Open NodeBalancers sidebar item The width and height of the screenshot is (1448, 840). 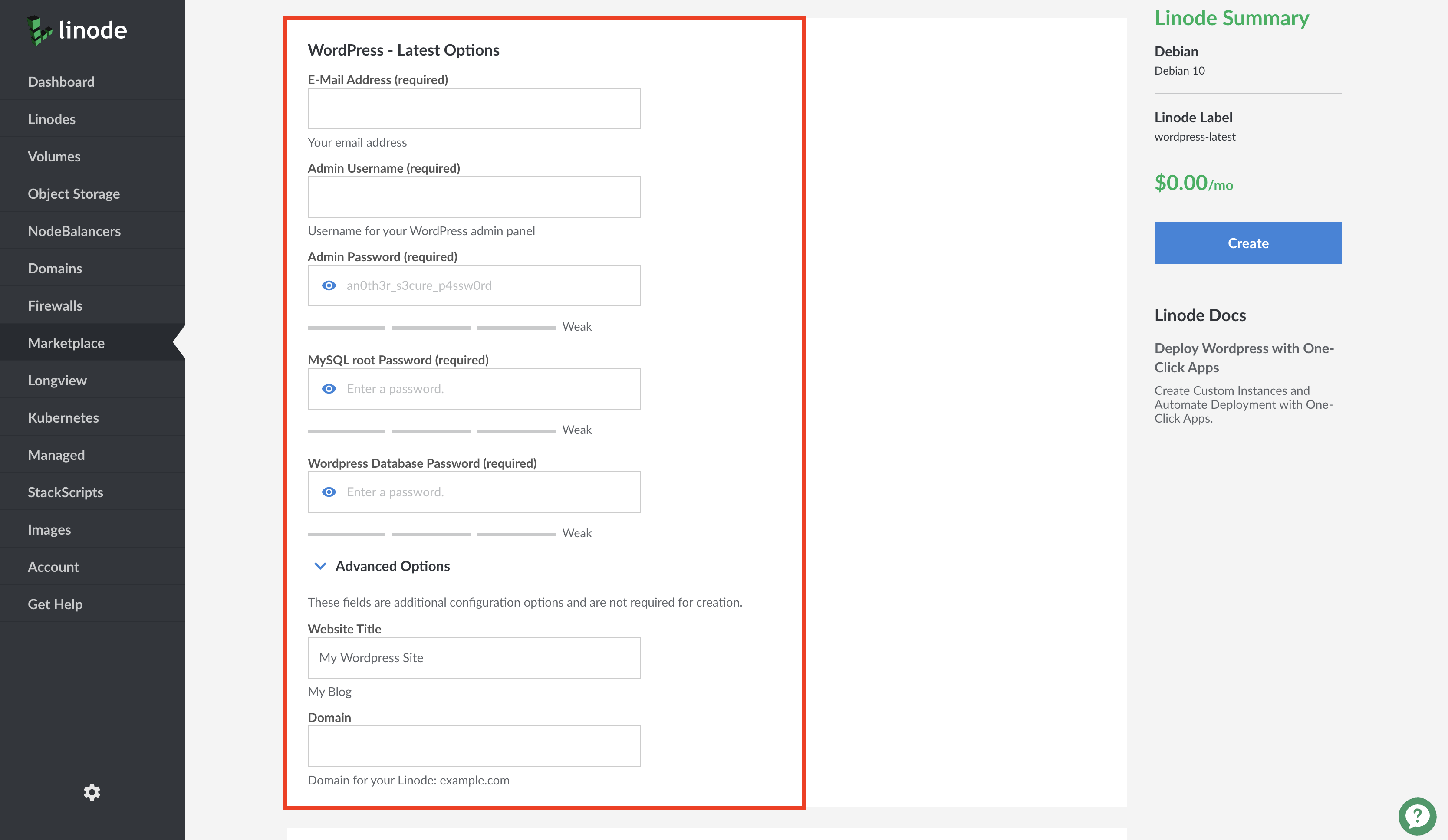74,230
